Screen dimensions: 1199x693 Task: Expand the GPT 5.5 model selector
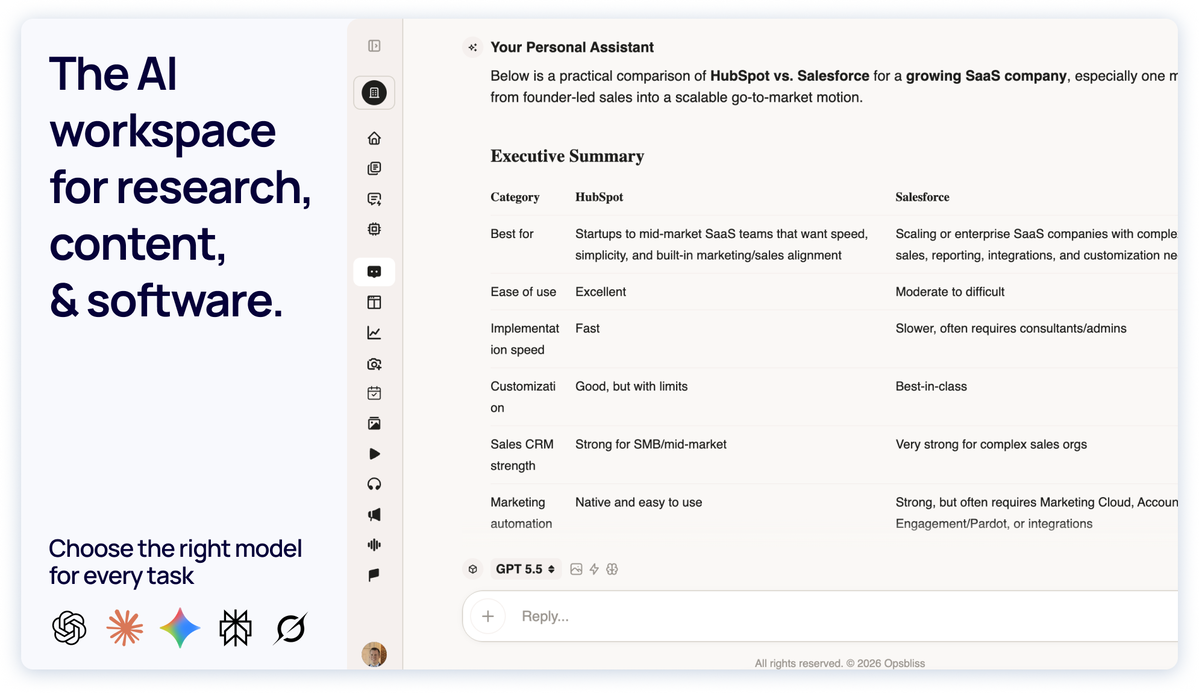525,569
